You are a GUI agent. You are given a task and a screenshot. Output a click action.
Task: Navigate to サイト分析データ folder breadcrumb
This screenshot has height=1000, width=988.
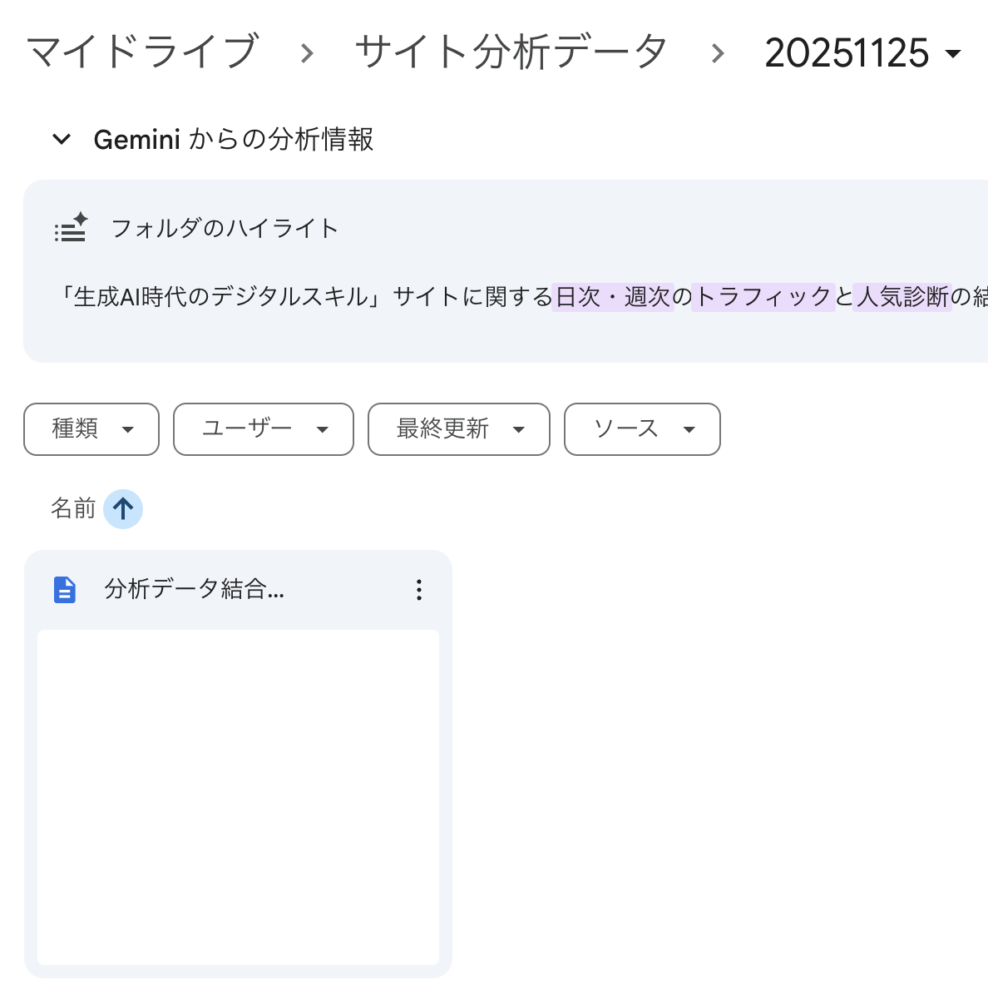point(510,52)
